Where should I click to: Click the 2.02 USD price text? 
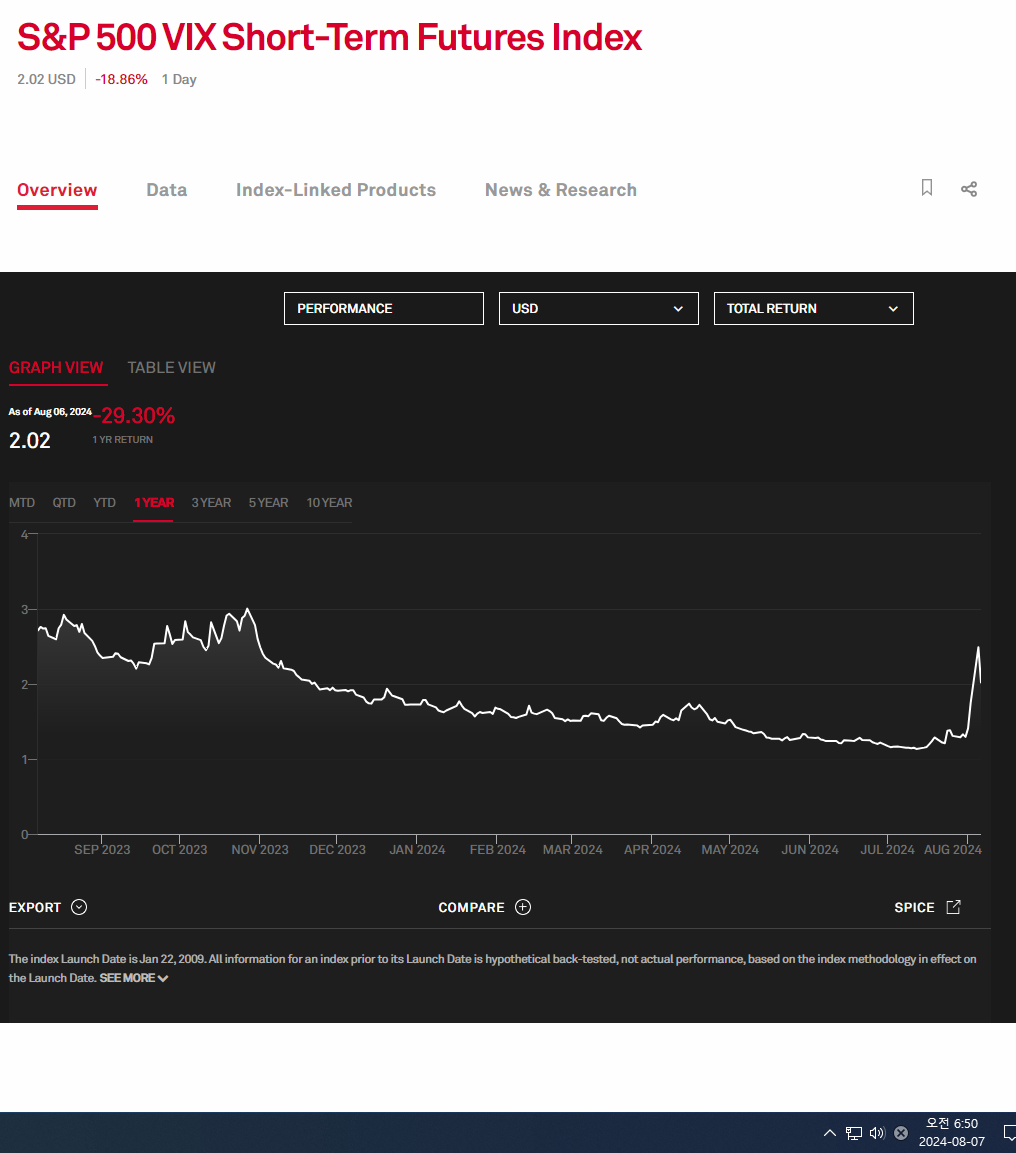tap(46, 79)
